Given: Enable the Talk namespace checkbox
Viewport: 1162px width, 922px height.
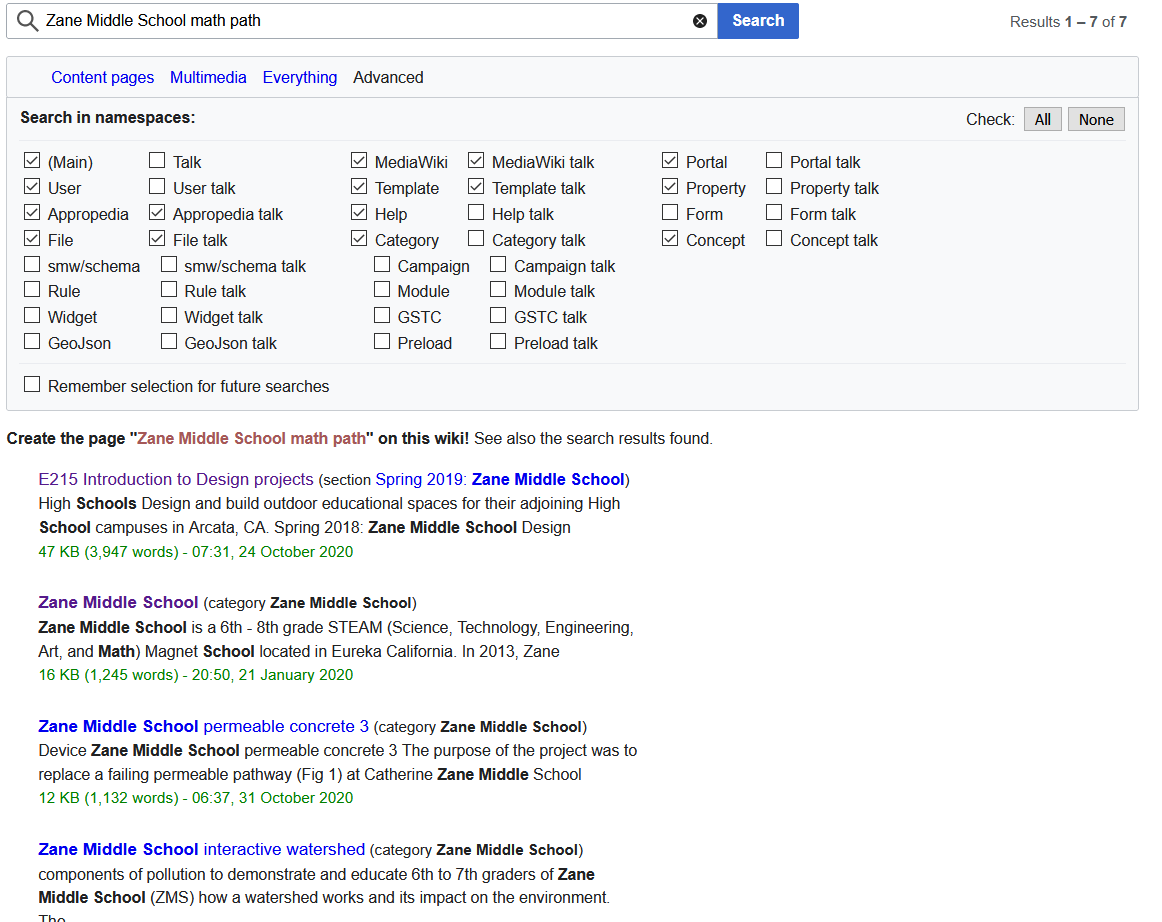Looking at the screenshot, I should click(x=157, y=161).
